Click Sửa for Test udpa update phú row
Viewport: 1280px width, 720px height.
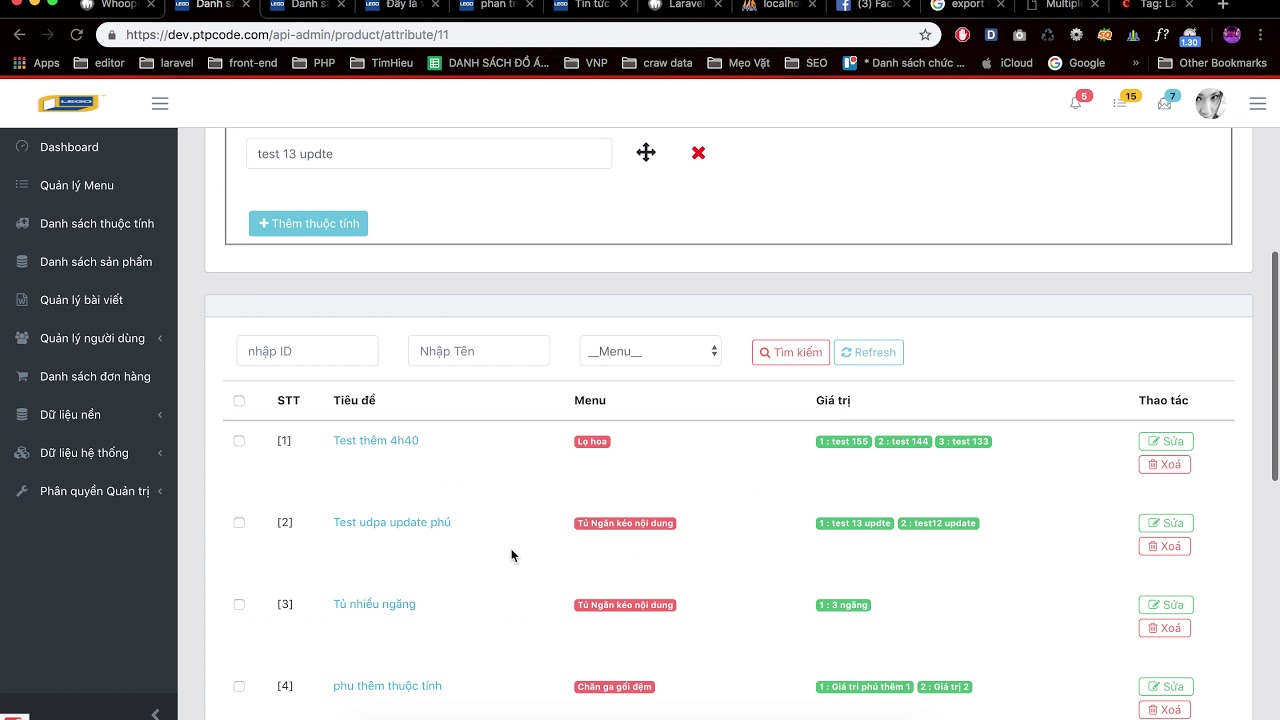coord(1166,523)
